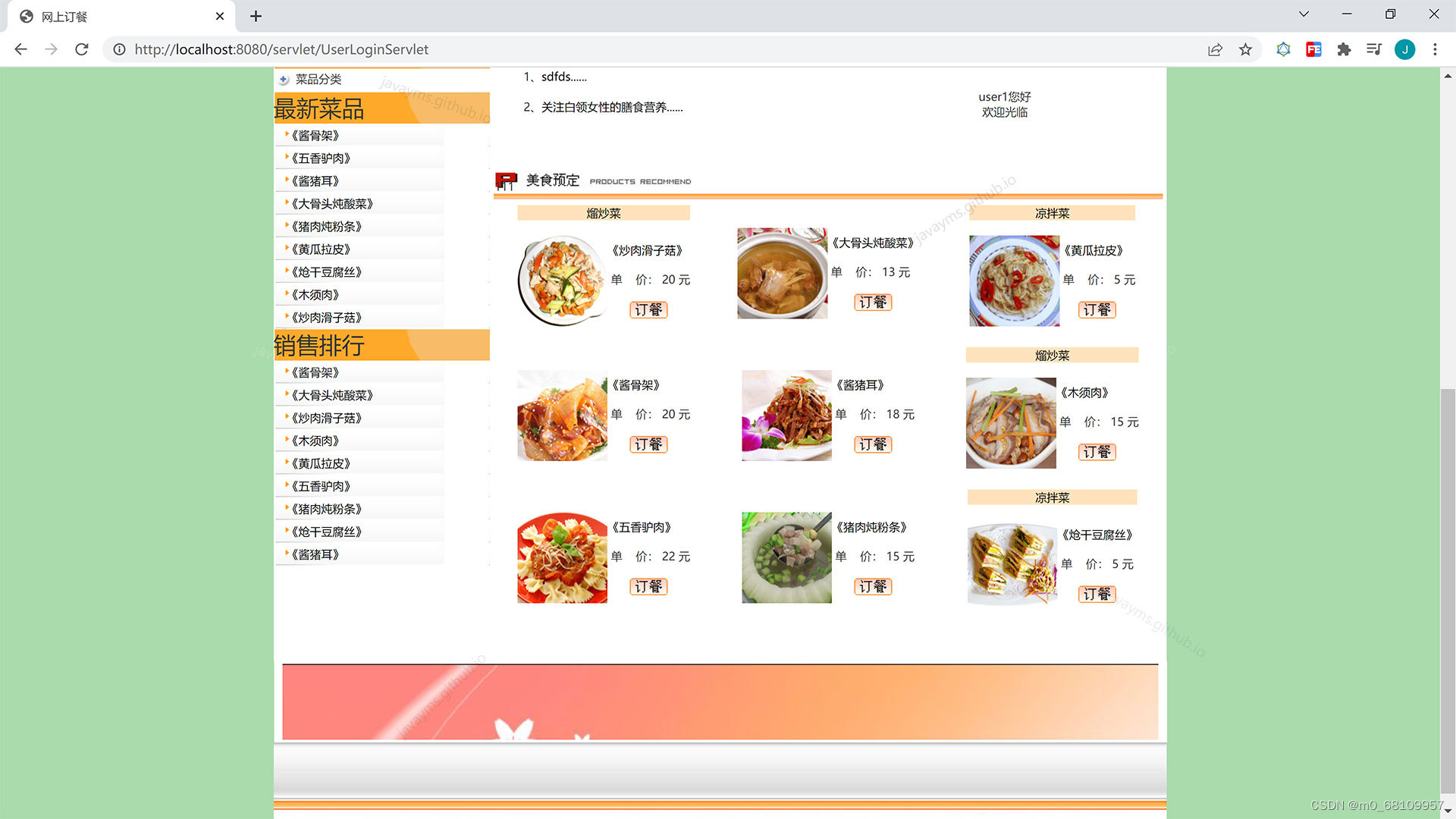Open the 炒肉滑子菇 dish photo
This screenshot has width=1456, height=819.
[x=562, y=281]
